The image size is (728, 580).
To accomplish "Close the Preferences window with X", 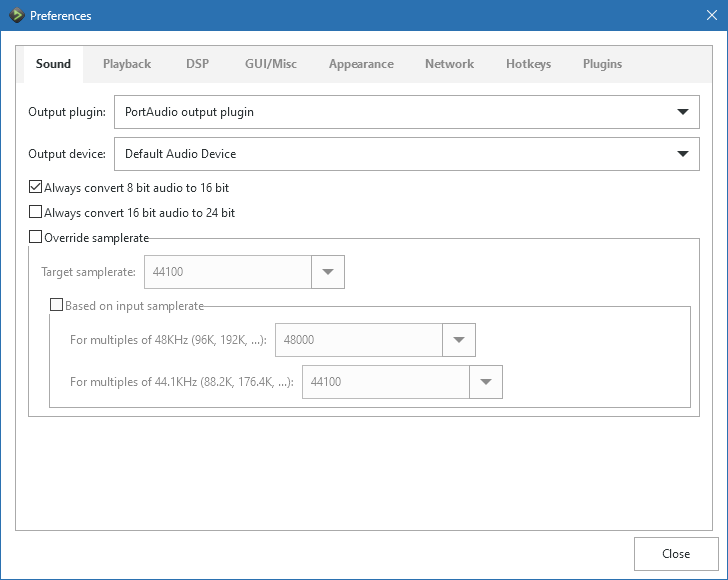I will click(712, 15).
